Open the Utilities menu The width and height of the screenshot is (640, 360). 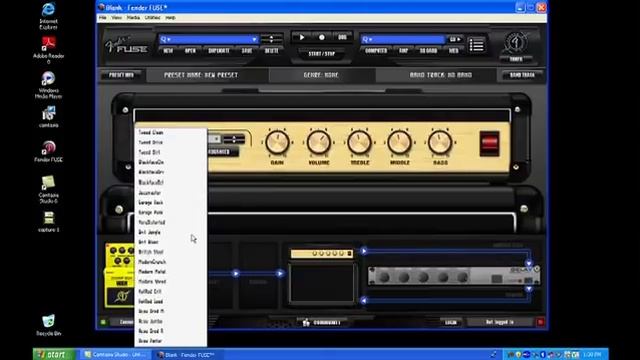[x=152, y=18]
